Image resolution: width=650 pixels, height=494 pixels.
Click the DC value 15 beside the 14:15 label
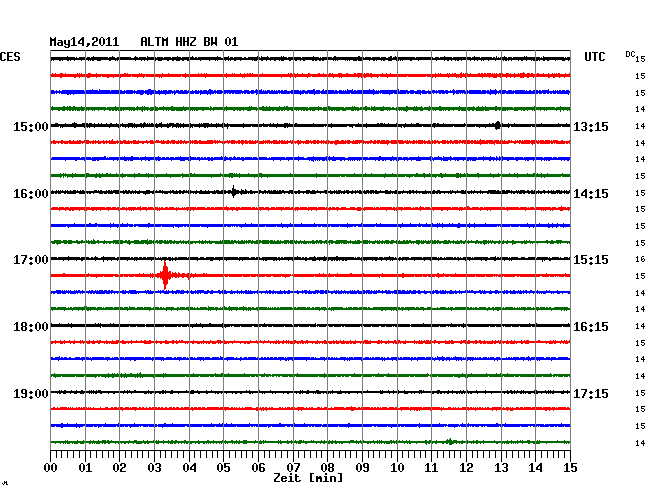pyautogui.click(x=640, y=193)
